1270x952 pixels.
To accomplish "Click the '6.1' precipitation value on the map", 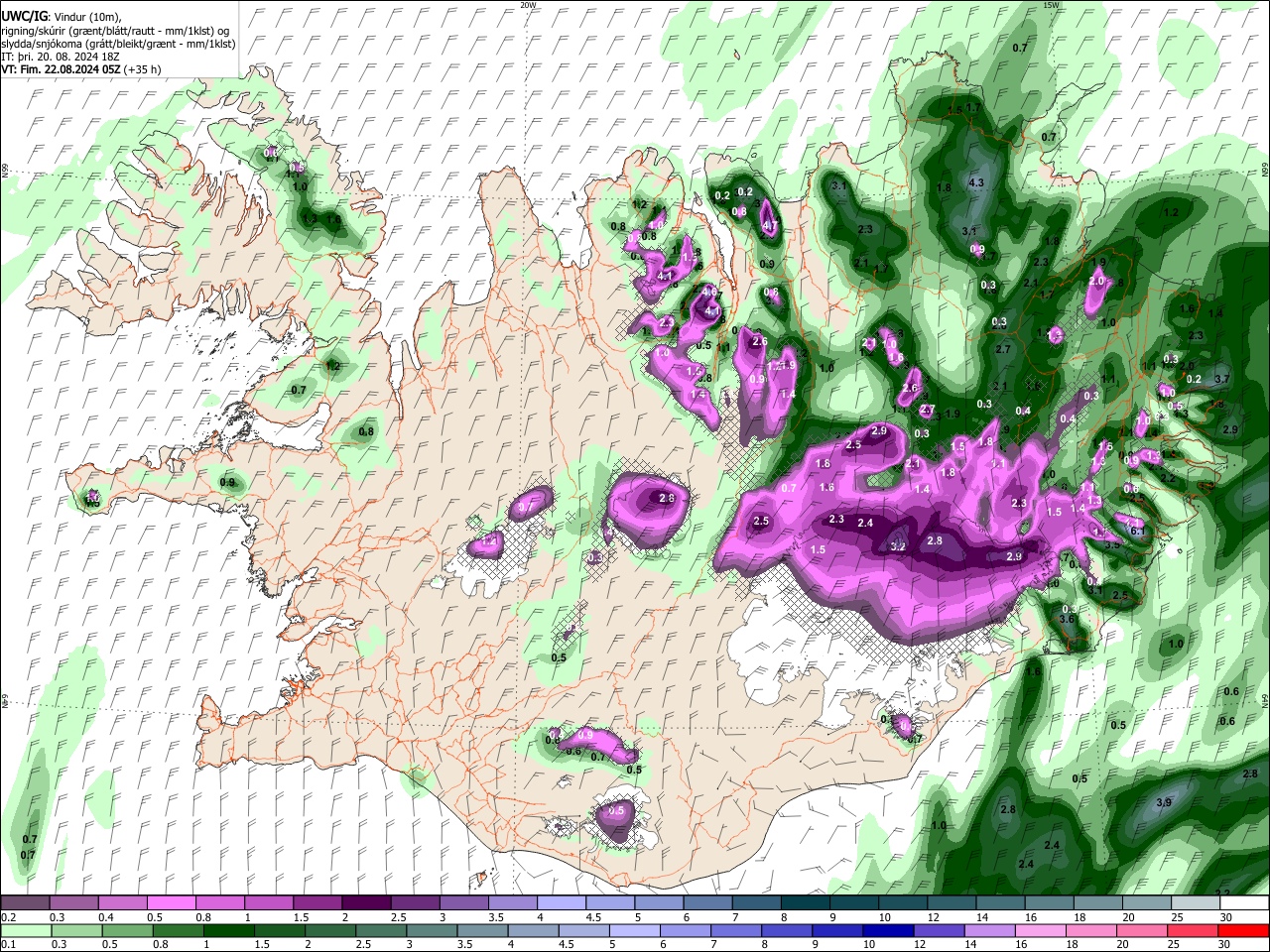I will [x=1138, y=532].
